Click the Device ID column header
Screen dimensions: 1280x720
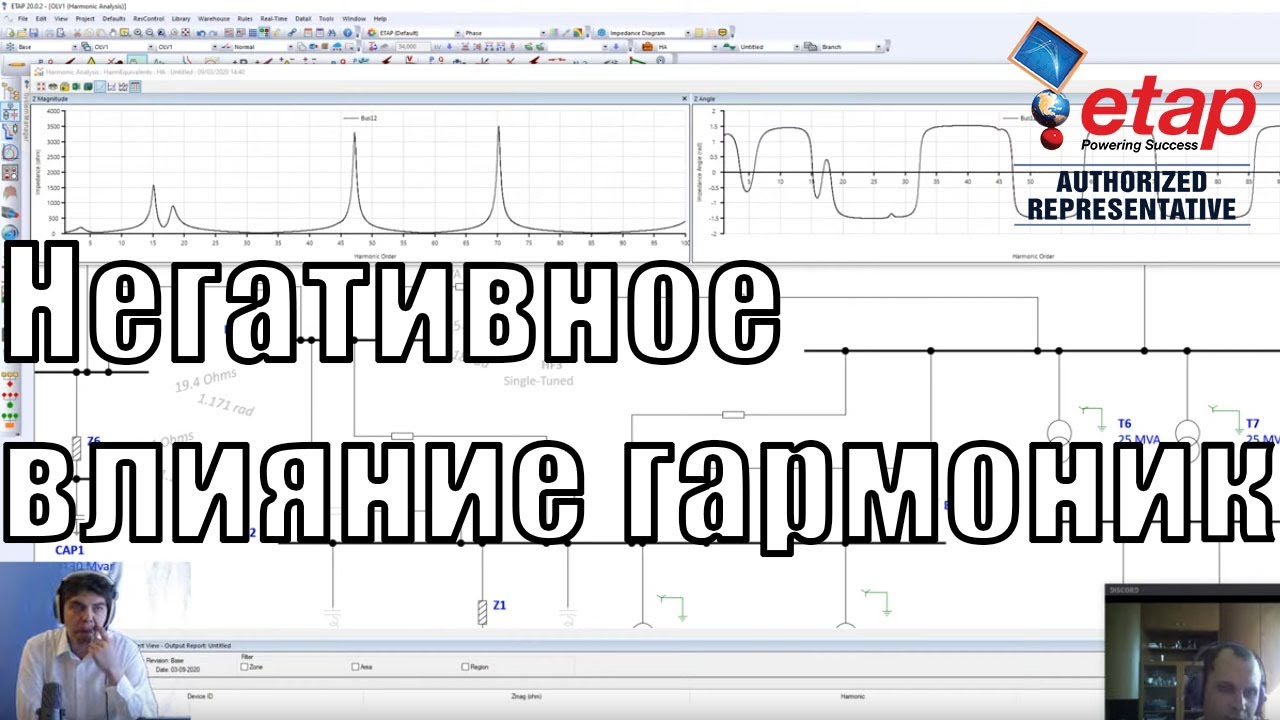200,696
